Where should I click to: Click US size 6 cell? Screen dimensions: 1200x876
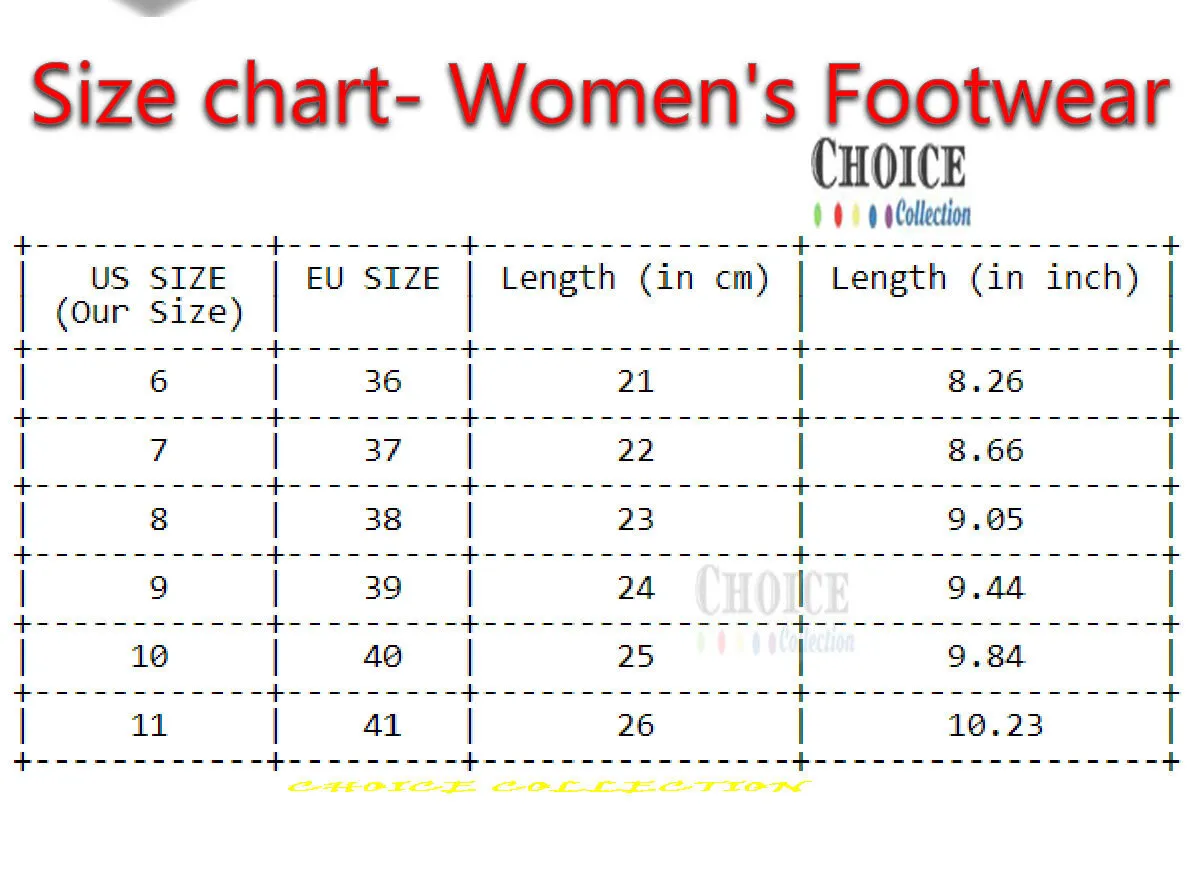(159, 381)
